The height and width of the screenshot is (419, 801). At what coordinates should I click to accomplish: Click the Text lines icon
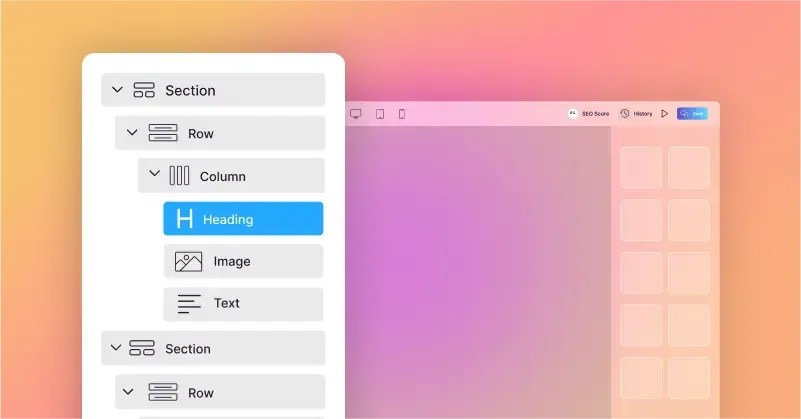[x=189, y=304]
